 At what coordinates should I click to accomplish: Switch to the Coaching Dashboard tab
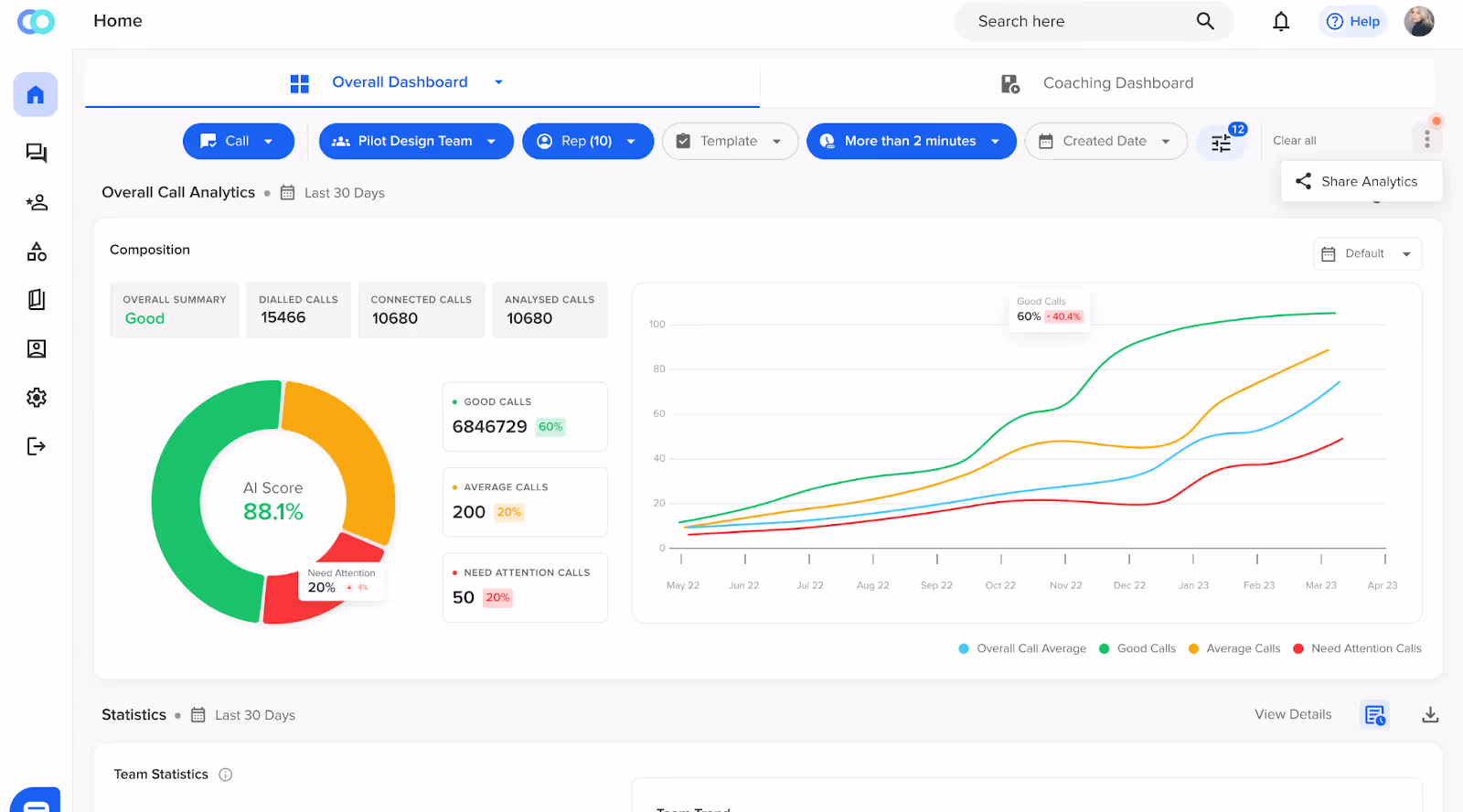pos(1097,83)
